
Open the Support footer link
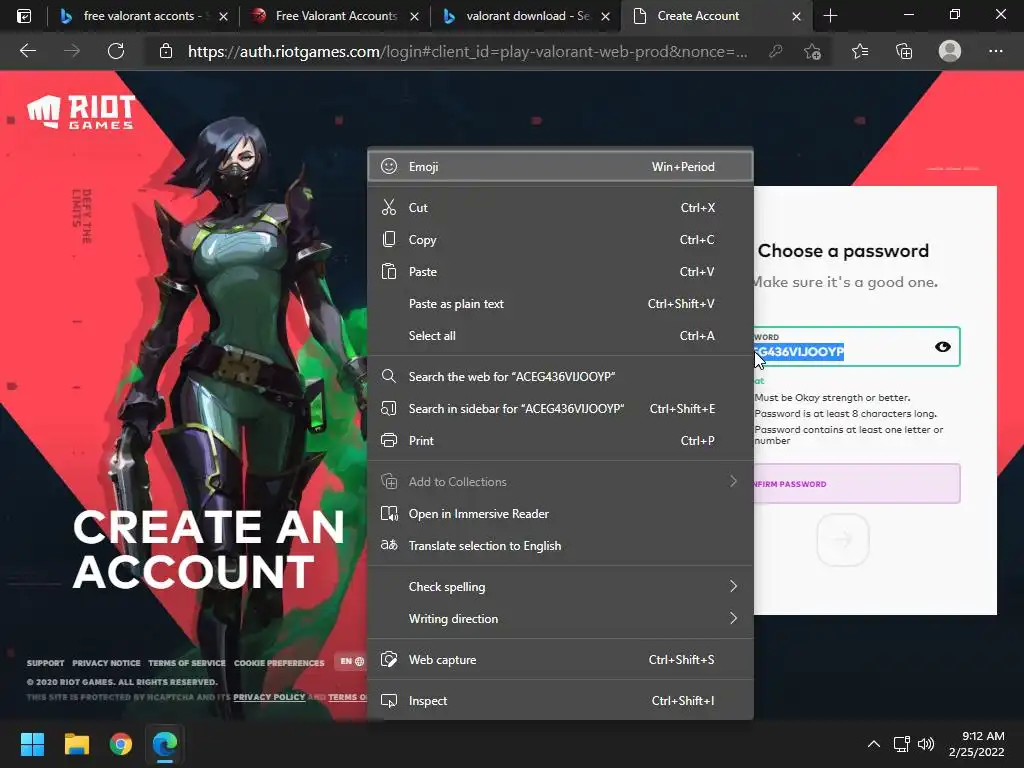pyautogui.click(x=45, y=663)
